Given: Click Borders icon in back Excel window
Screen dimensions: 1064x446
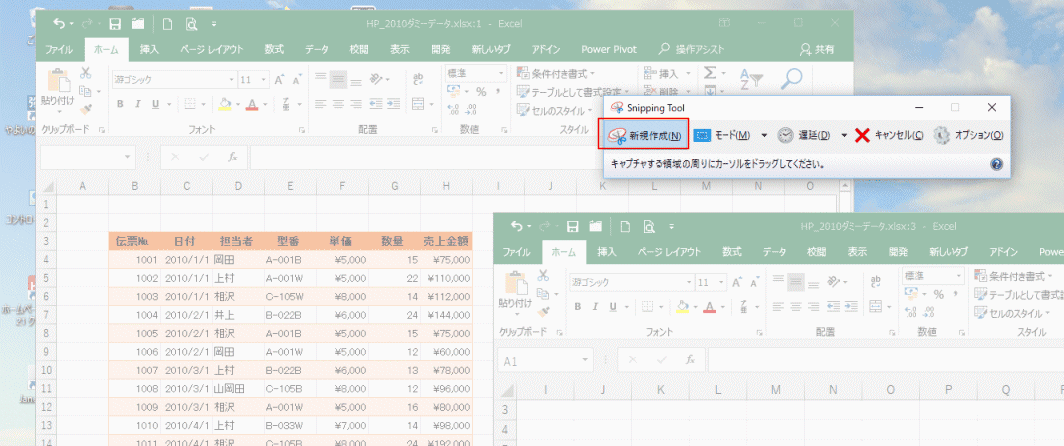Looking at the screenshot, I should 188,105.
